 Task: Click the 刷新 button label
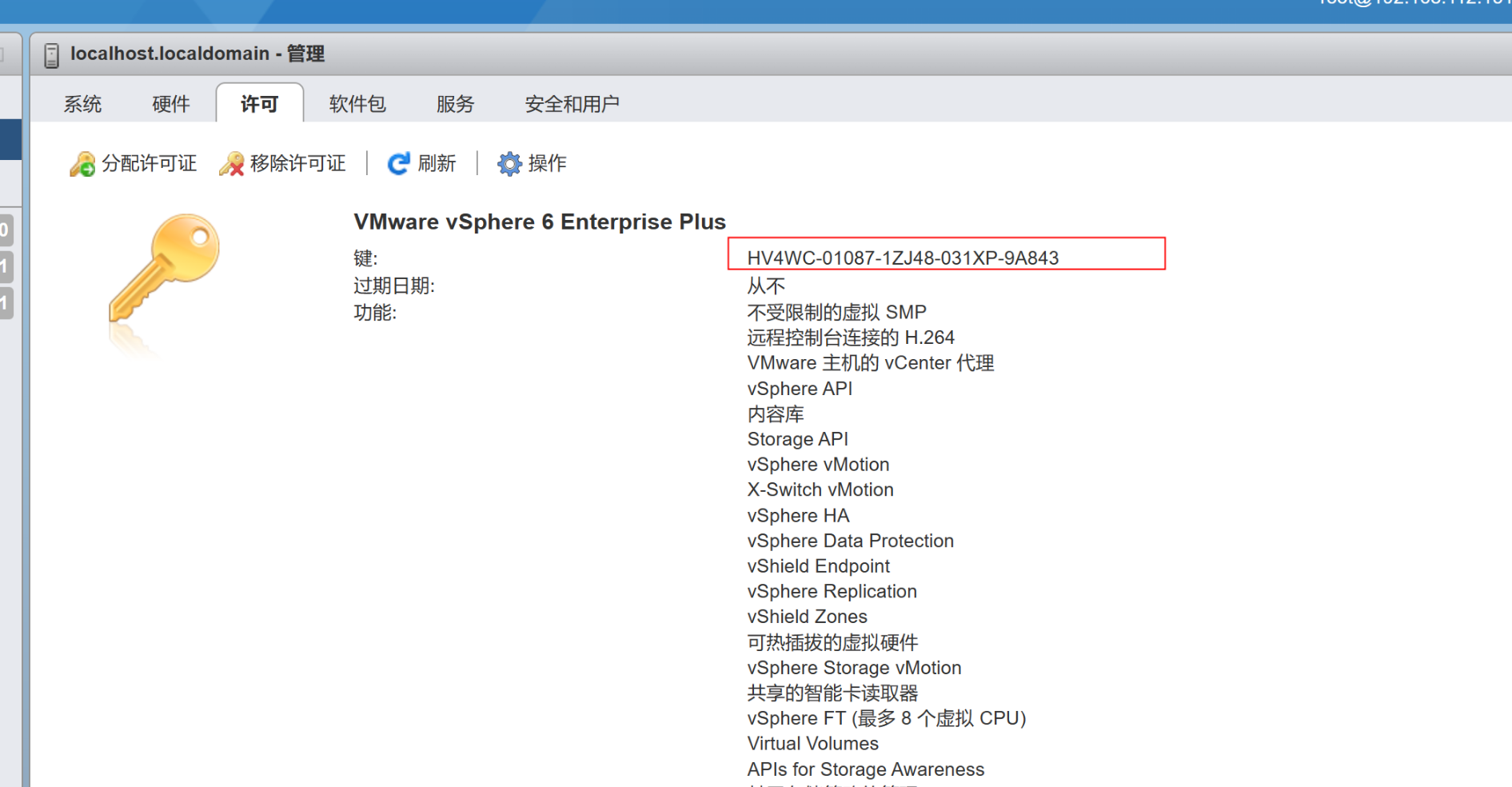[437, 163]
